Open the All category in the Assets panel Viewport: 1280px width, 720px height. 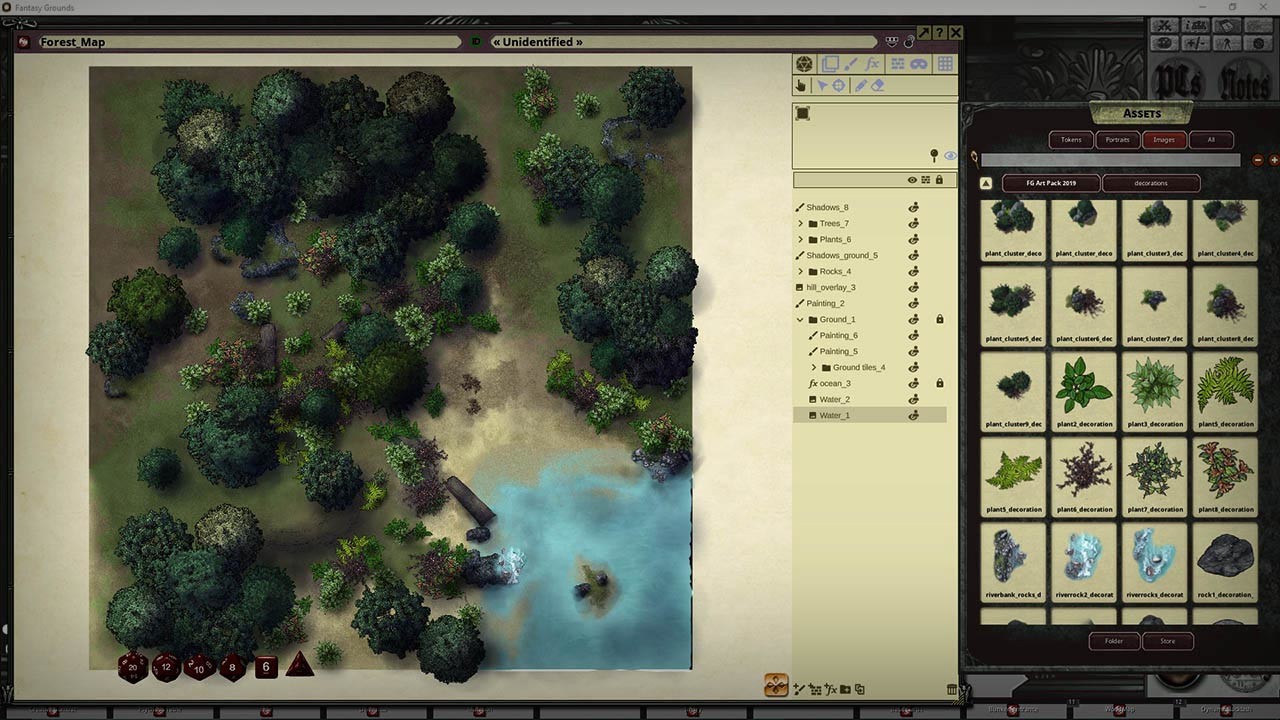[1212, 140]
